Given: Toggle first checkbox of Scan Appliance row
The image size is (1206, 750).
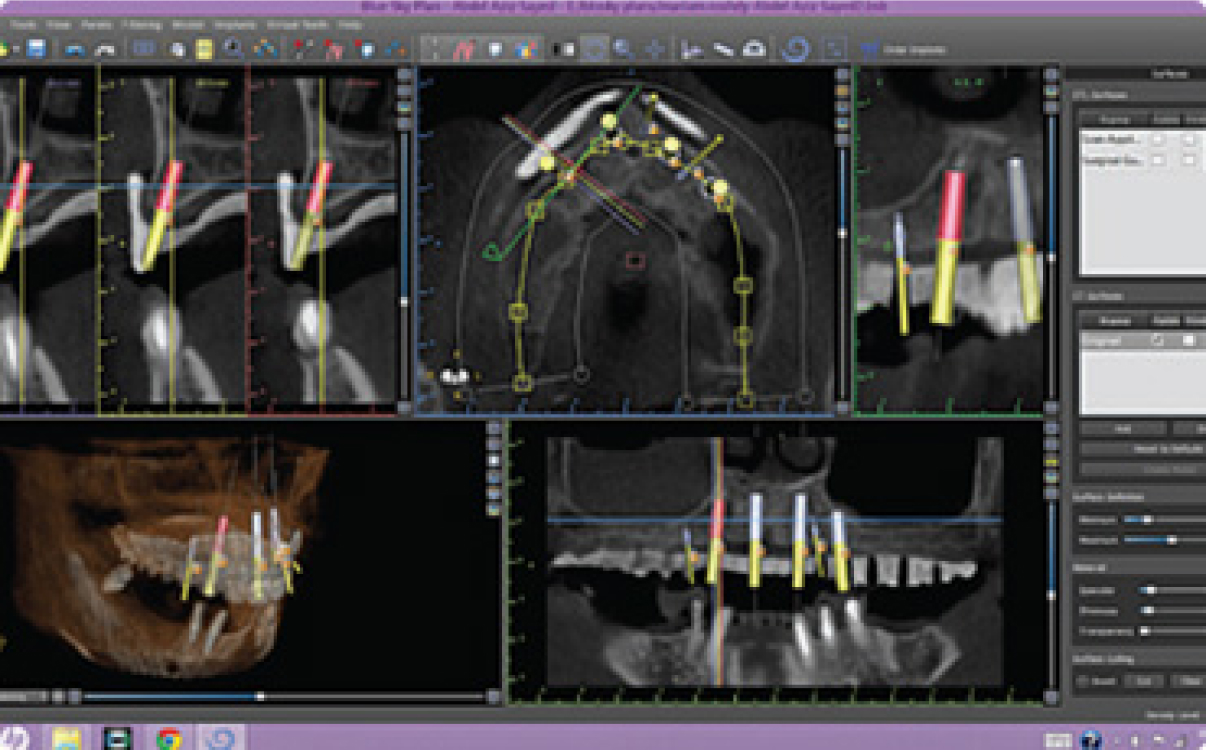Looking at the screenshot, I should pyautogui.click(x=1157, y=139).
